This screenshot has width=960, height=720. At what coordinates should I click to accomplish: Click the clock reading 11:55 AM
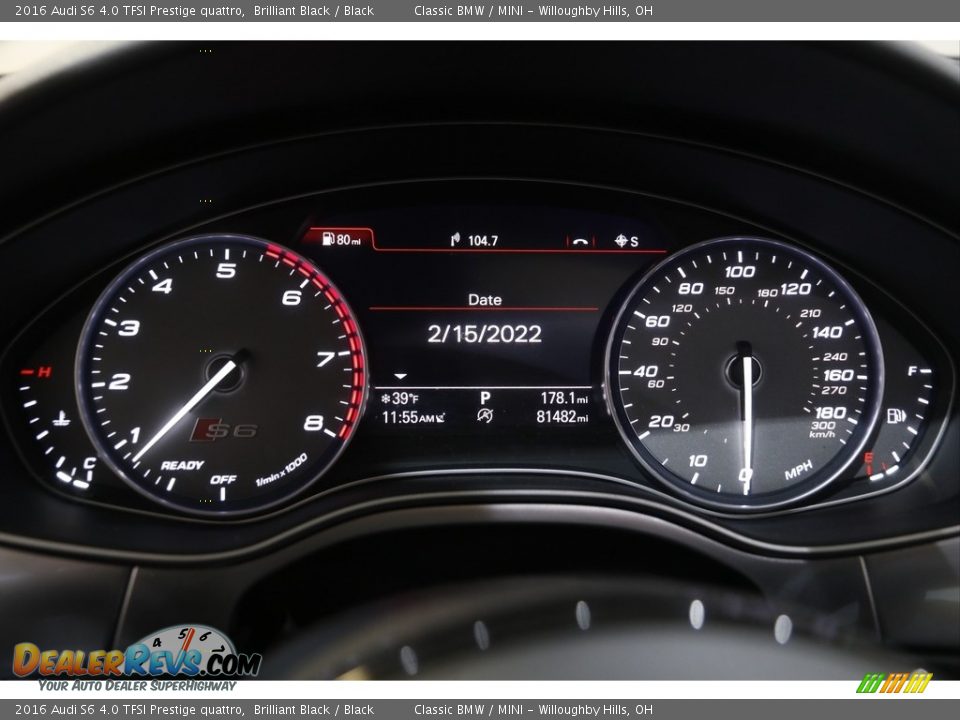tap(408, 418)
